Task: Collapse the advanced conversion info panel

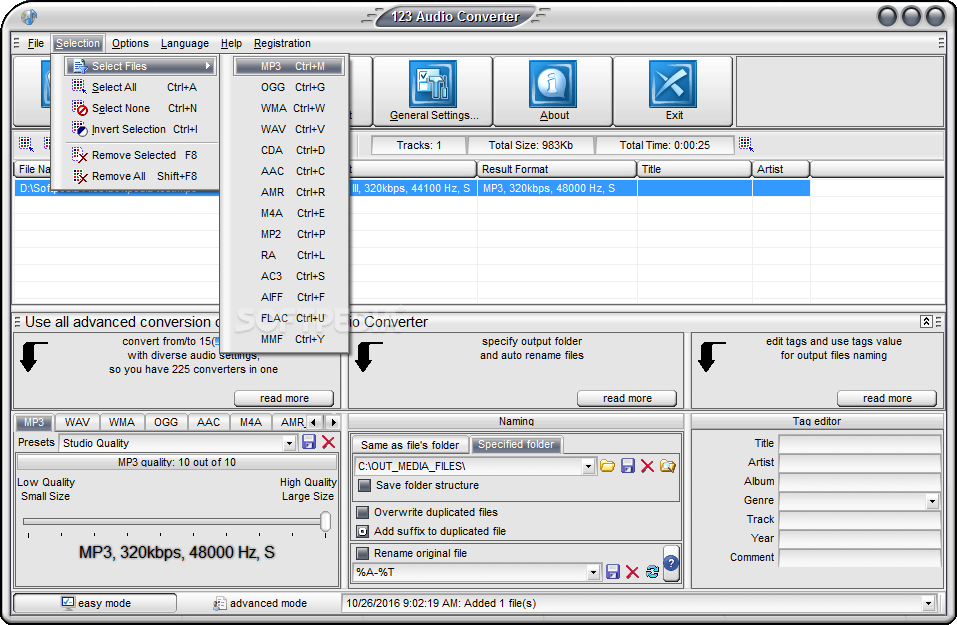Action: click(x=926, y=322)
